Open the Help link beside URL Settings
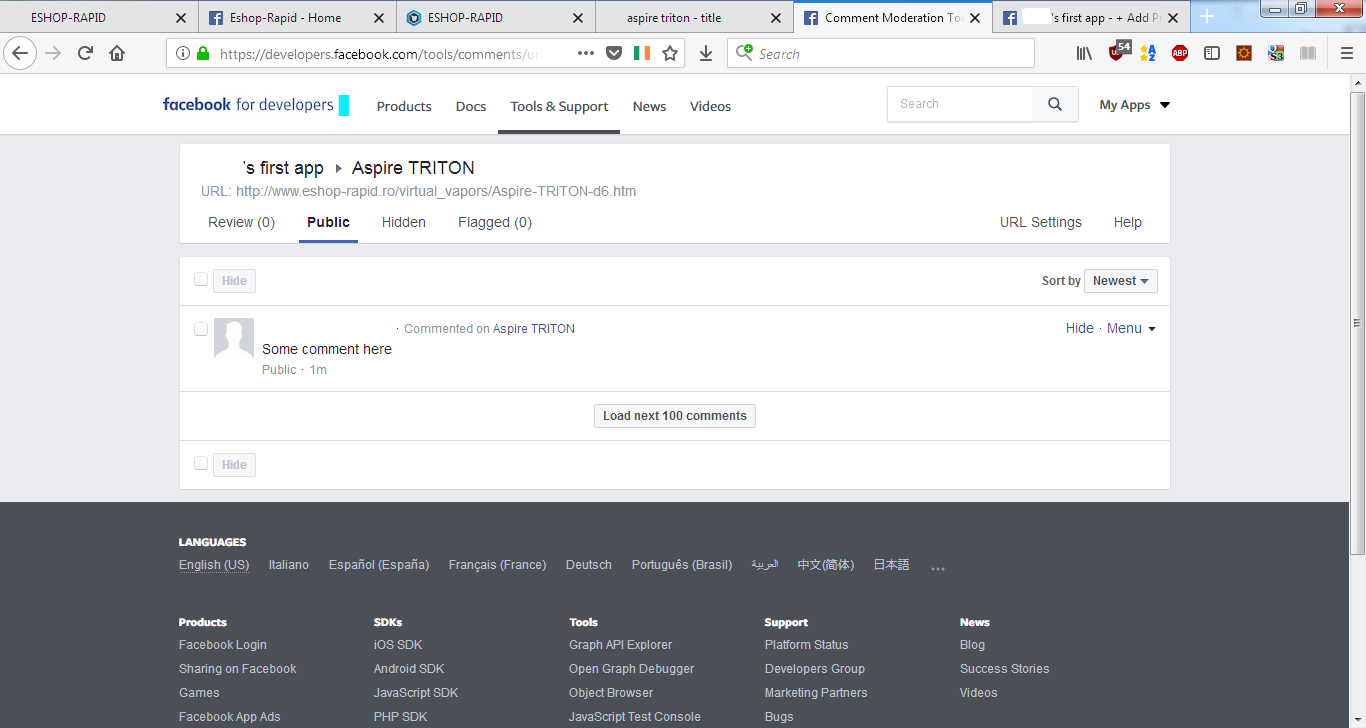1366x728 pixels. [1128, 222]
